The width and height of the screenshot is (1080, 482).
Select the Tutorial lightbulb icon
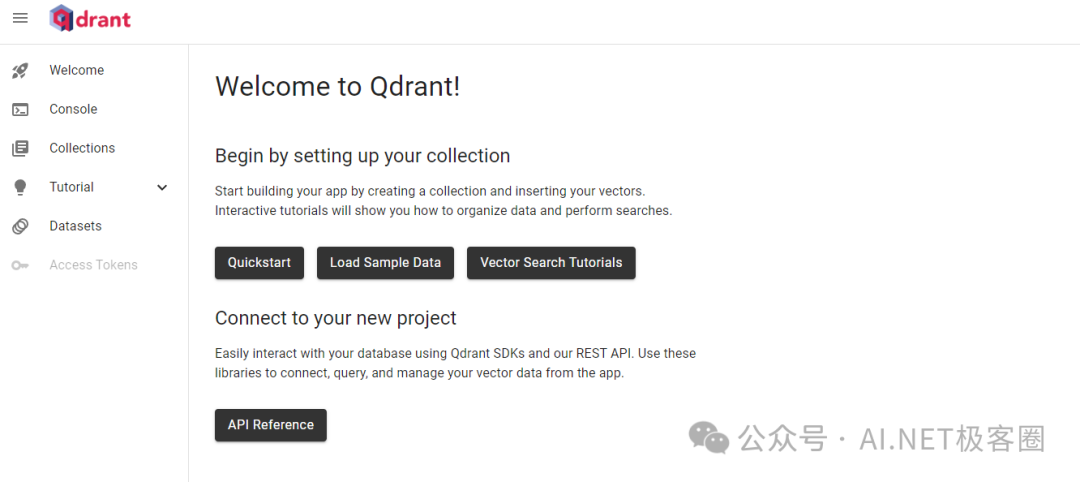(21, 187)
